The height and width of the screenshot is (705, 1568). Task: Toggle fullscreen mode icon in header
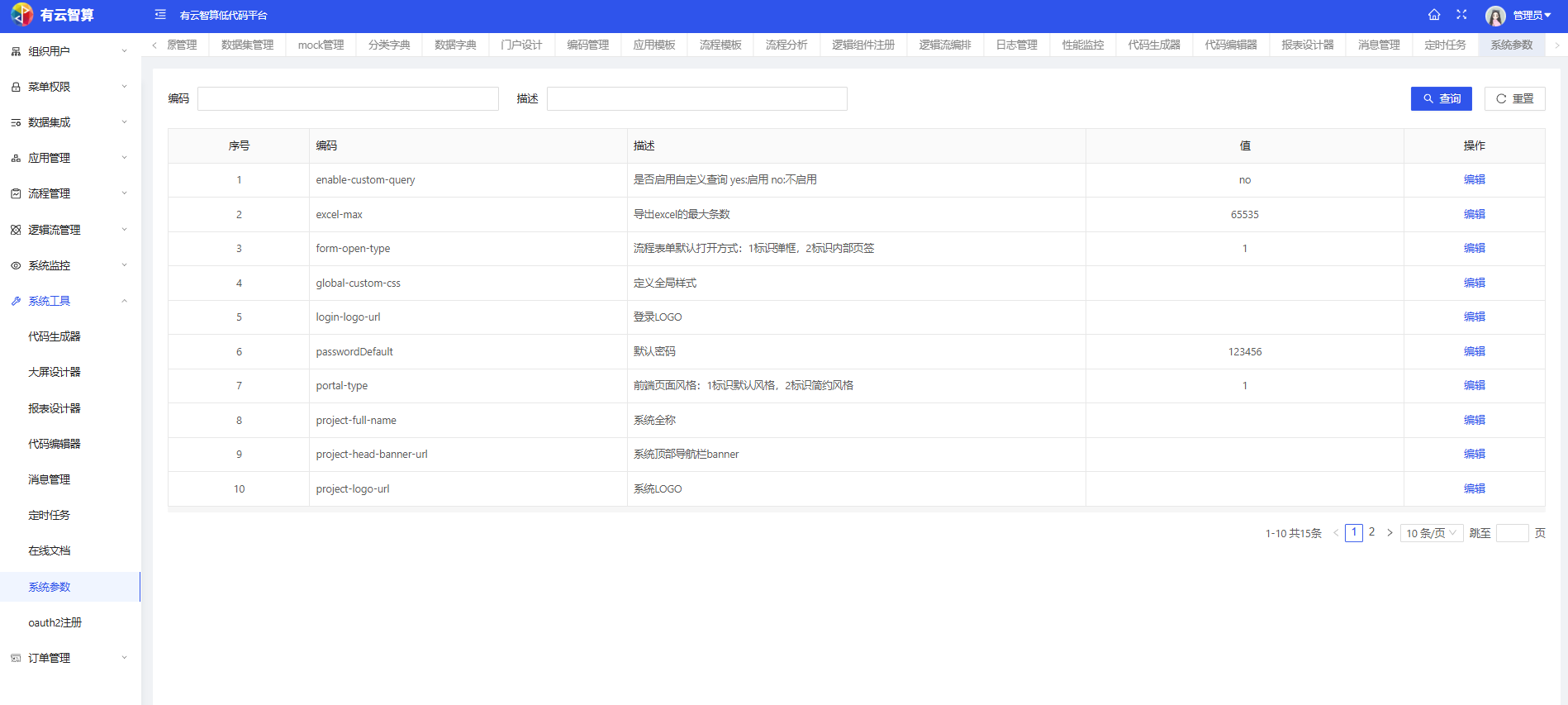1461,15
